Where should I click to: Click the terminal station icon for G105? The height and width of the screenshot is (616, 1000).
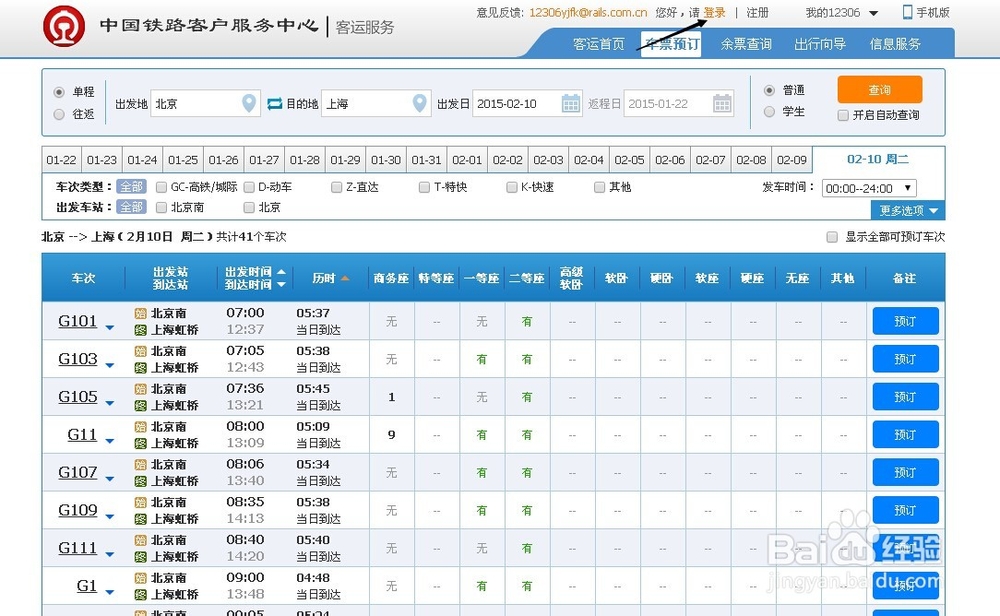tap(140, 406)
